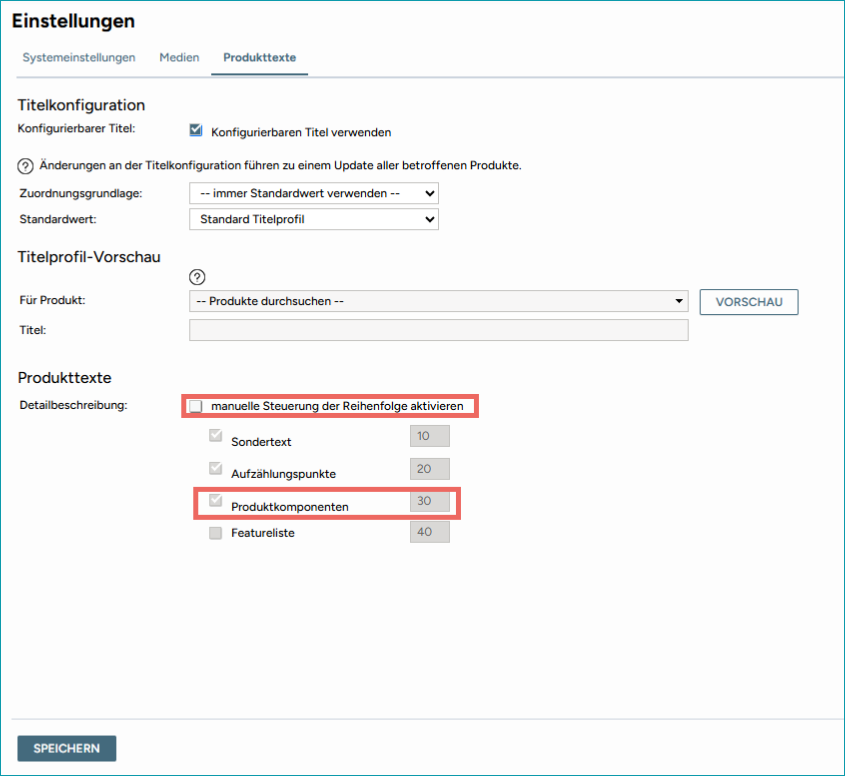The width and height of the screenshot is (845, 776).
Task: Toggle the Aufzählungspunkte checkbox
Action: 216,468
